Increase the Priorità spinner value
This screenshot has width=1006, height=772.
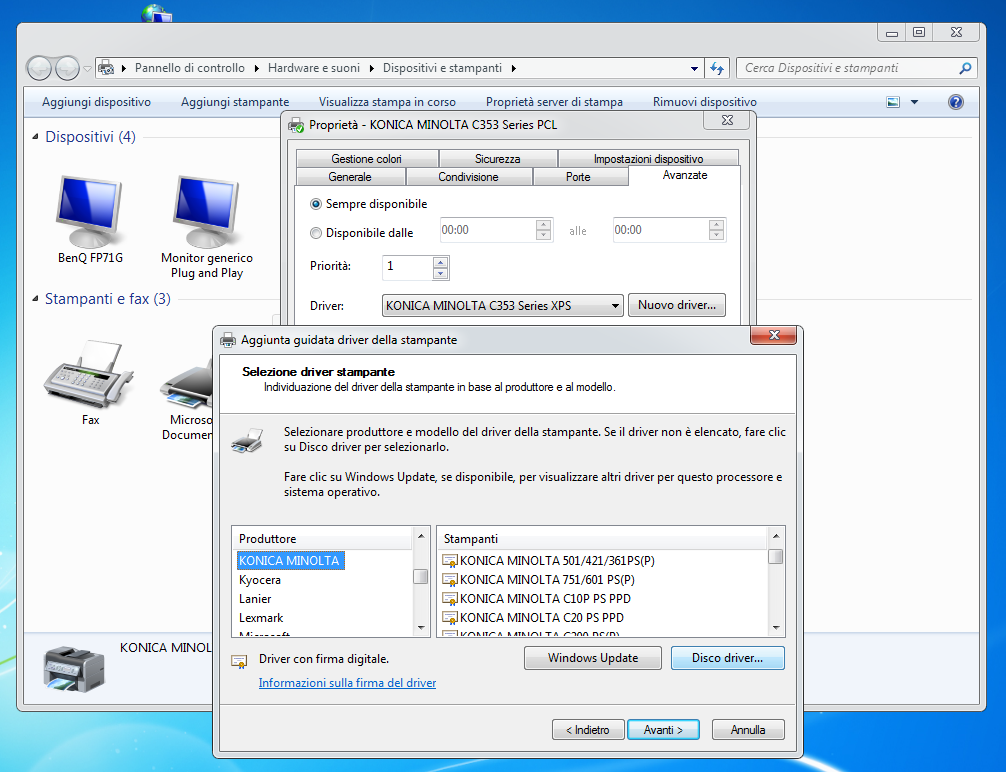click(440, 262)
